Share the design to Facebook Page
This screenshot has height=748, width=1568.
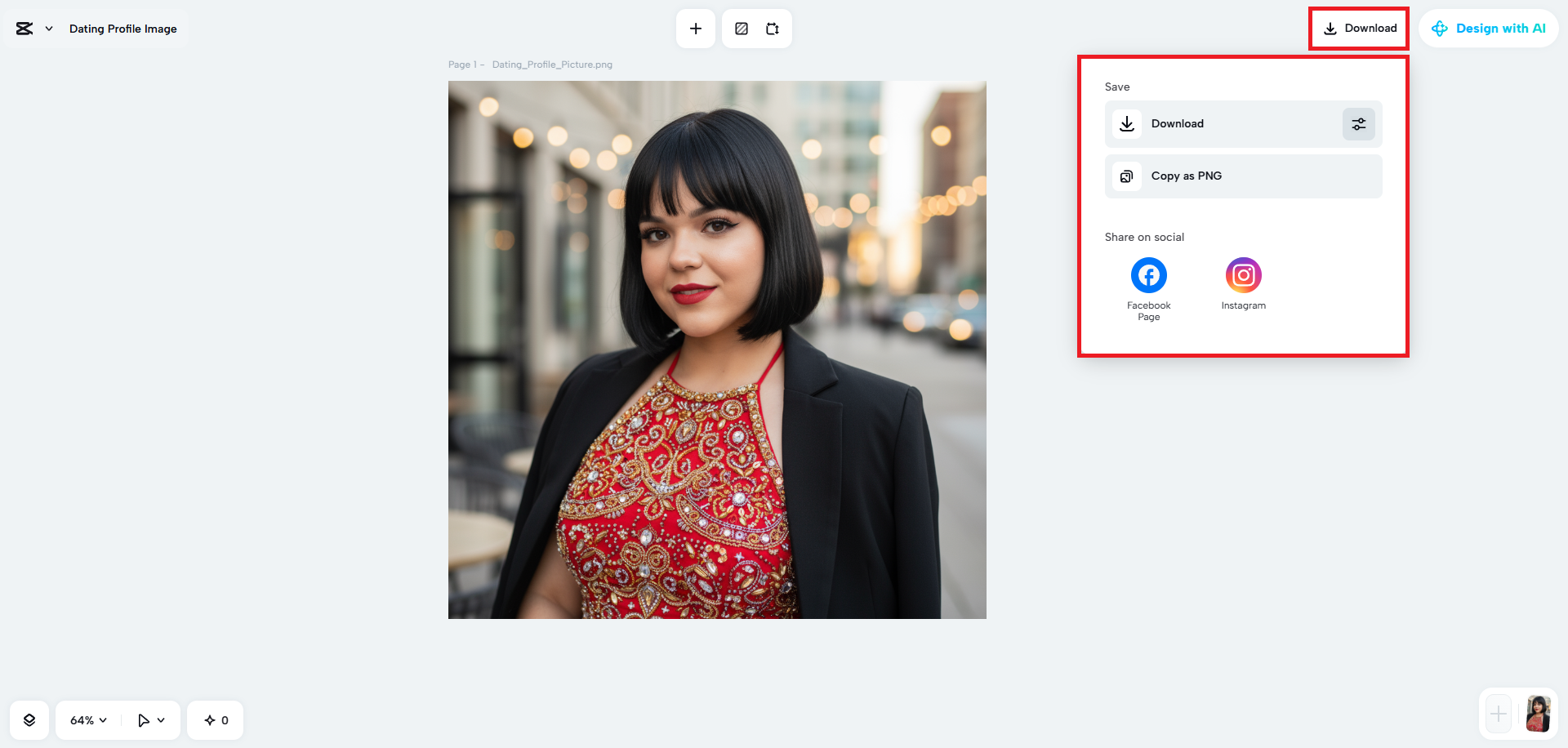(1148, 275)
